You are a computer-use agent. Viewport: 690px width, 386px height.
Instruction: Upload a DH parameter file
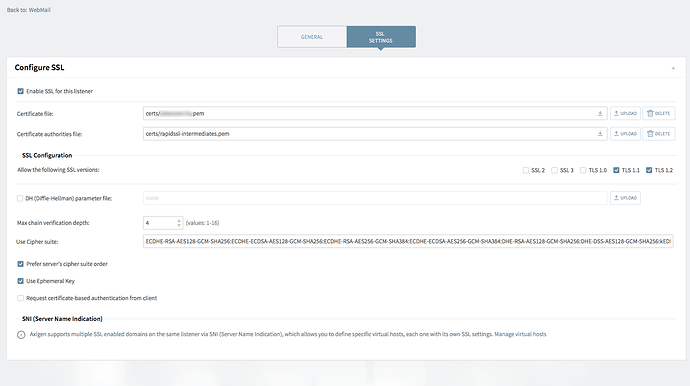625,198
